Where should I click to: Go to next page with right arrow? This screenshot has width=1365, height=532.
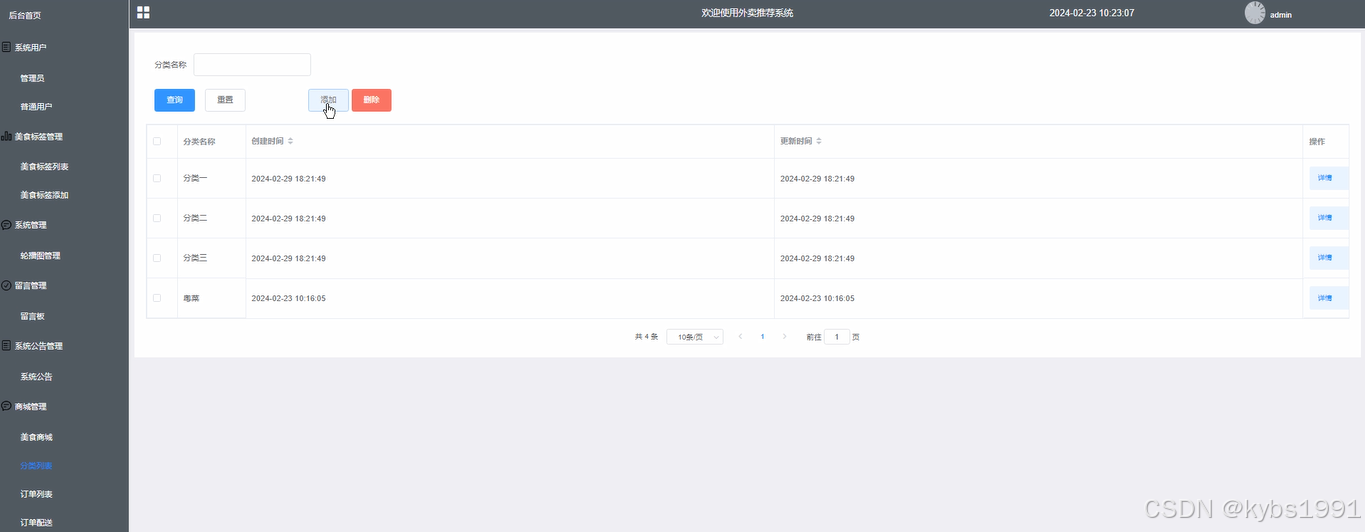pos(784,337)
